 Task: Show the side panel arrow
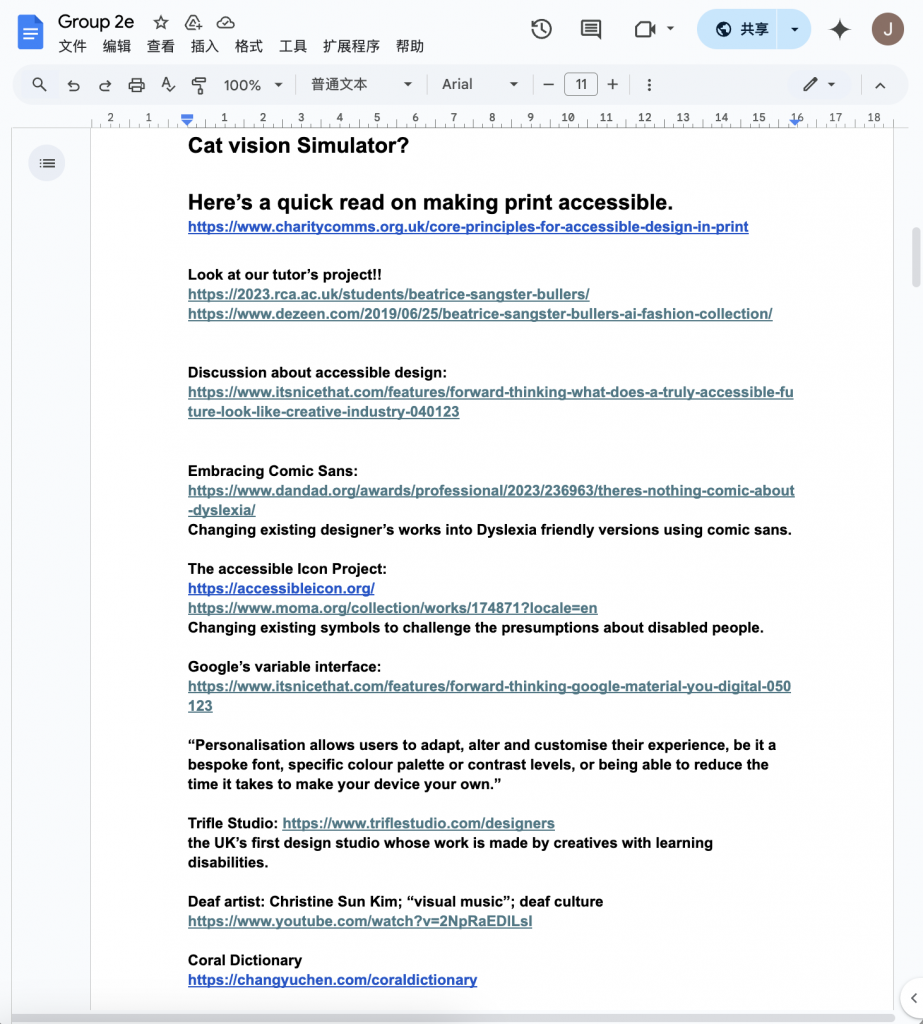tap(913, 998)
